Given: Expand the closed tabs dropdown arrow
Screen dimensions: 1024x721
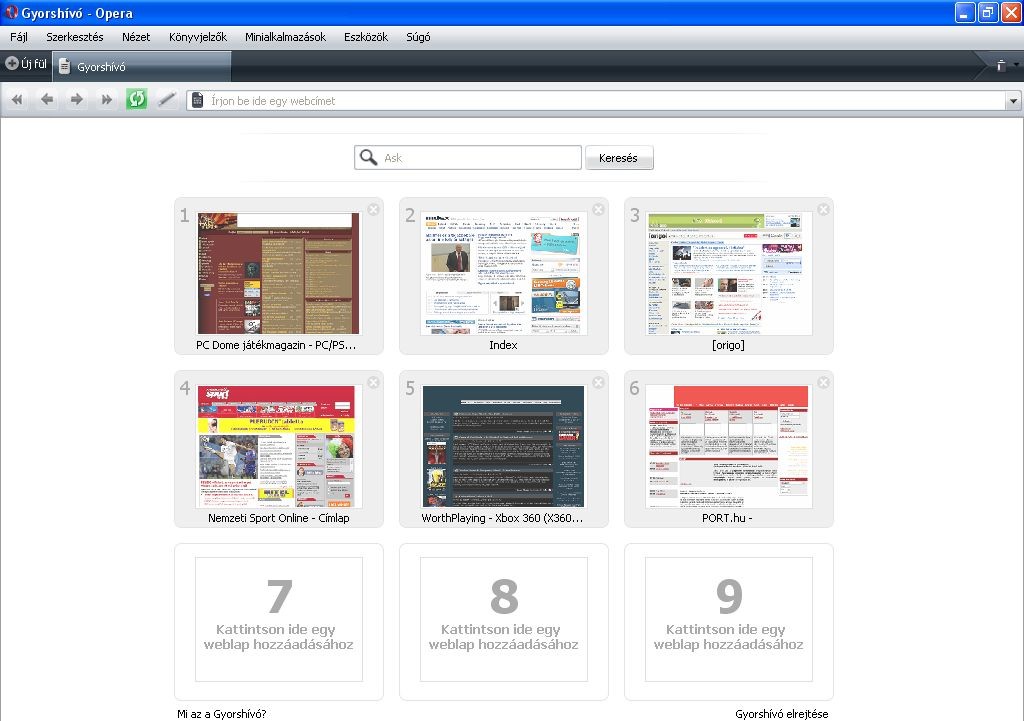Looking at the screenshot, I should [x=1016, y=65].
